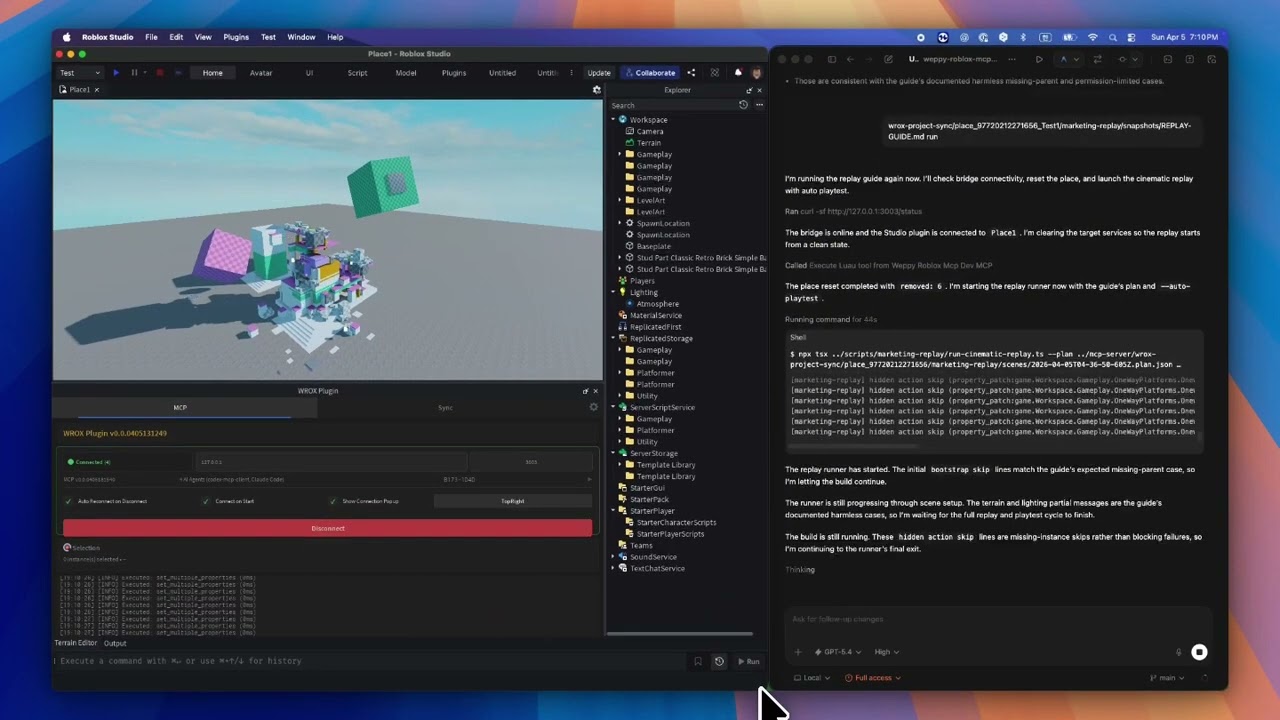Click the run triangle in chat header
This screenshot has height=720, width=1280.
click(x=1039, y=59)
